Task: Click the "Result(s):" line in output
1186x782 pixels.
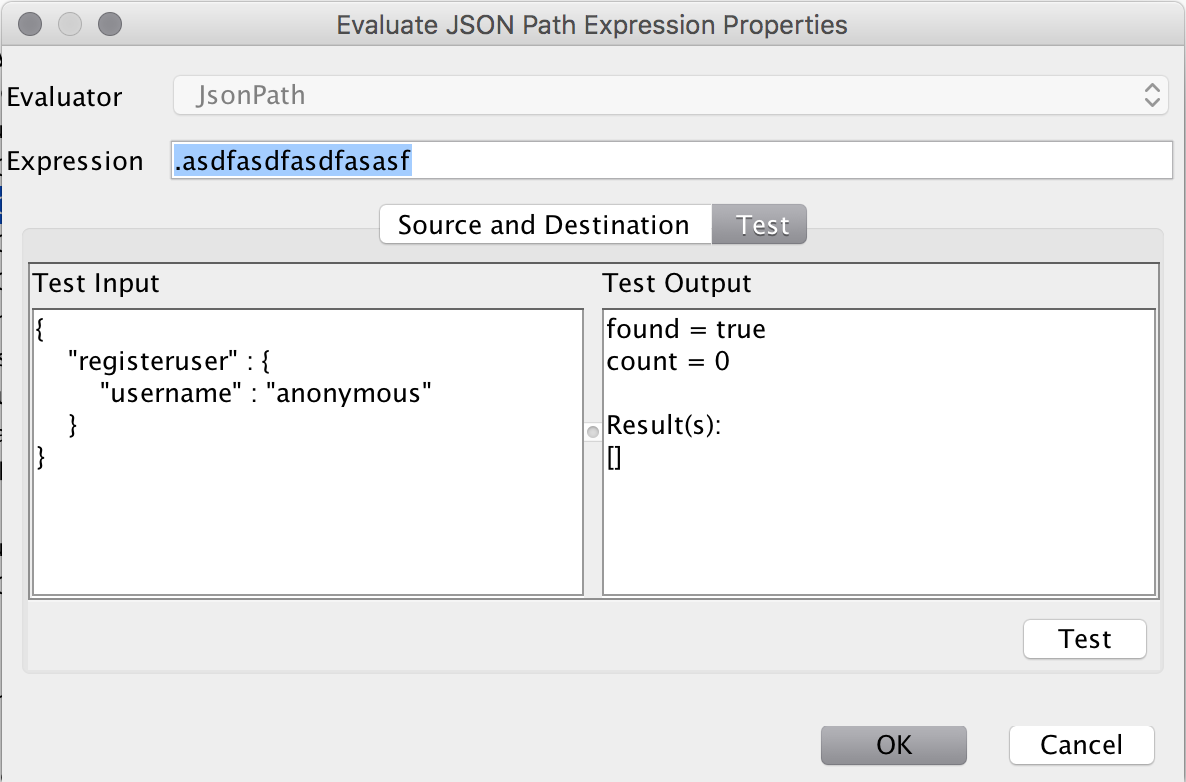Action: 664,426
